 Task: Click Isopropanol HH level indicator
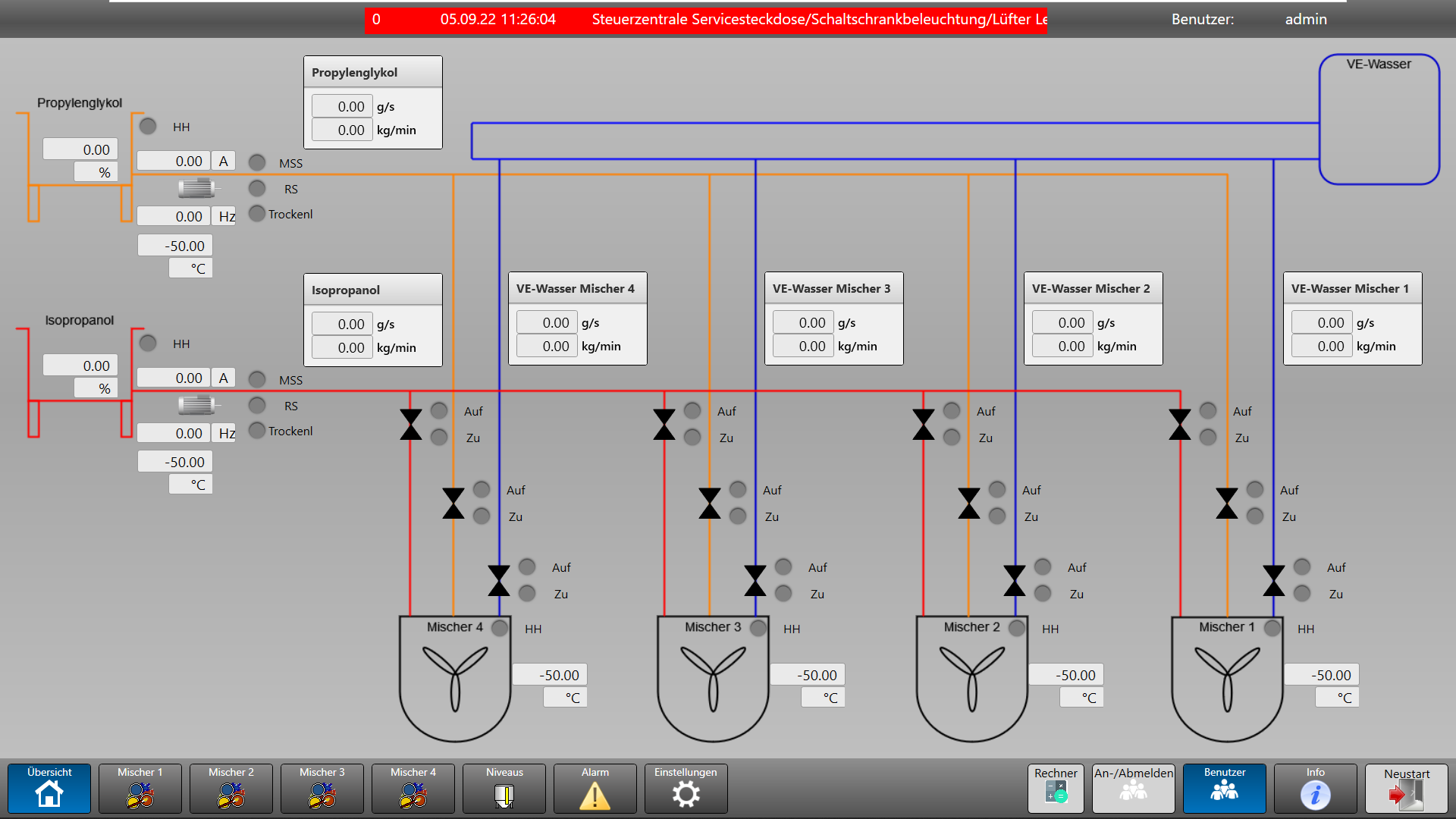[148, 343]
